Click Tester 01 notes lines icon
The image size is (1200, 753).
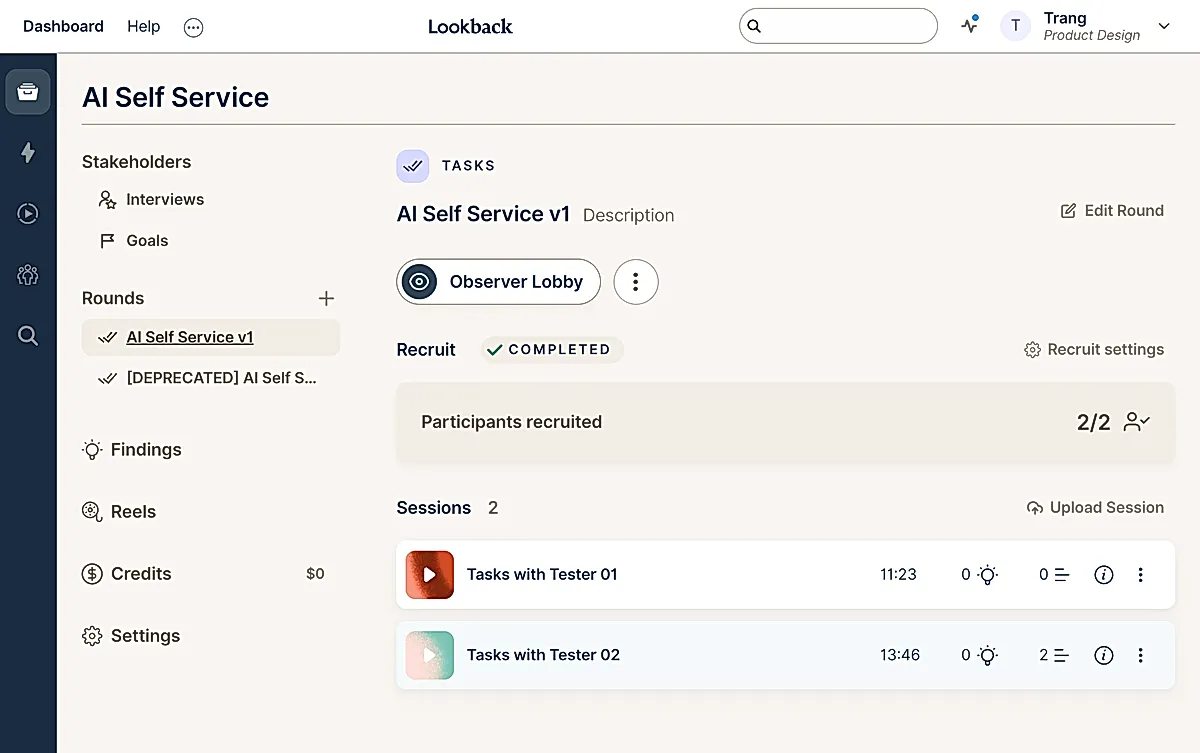1062,575
